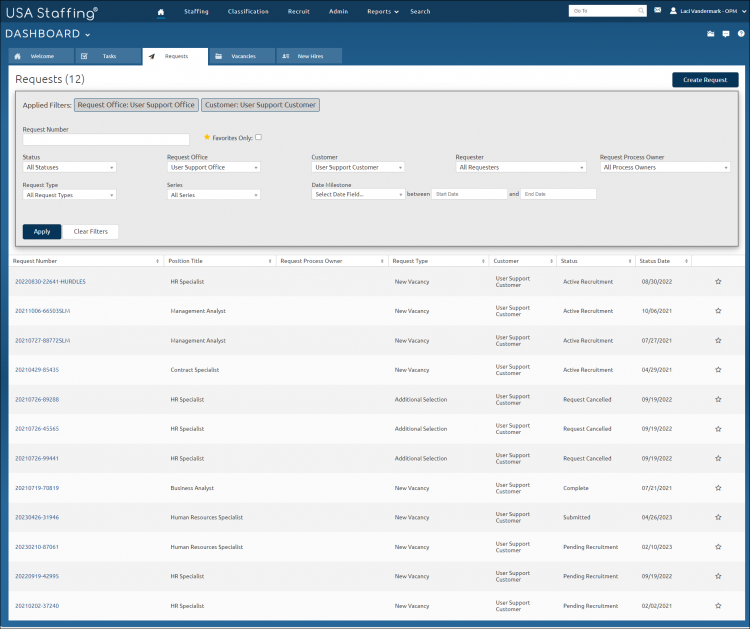Viewport: 750px width, 629px height.
Task: Open the Series dropdown
Action: [213, 195]
